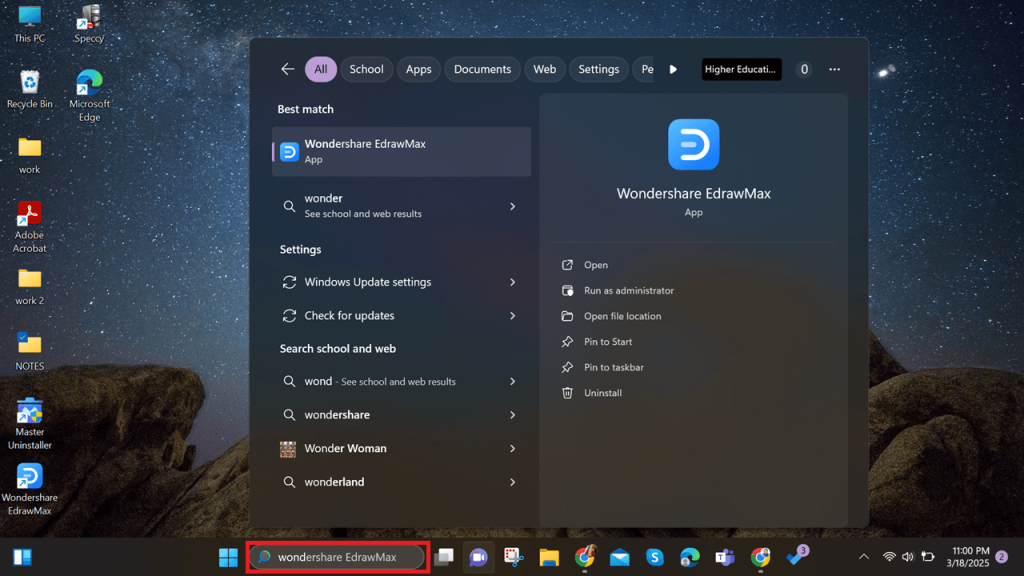
Task: Click Wonder Woman thumbnail image
Action: [x=288, y=449]
